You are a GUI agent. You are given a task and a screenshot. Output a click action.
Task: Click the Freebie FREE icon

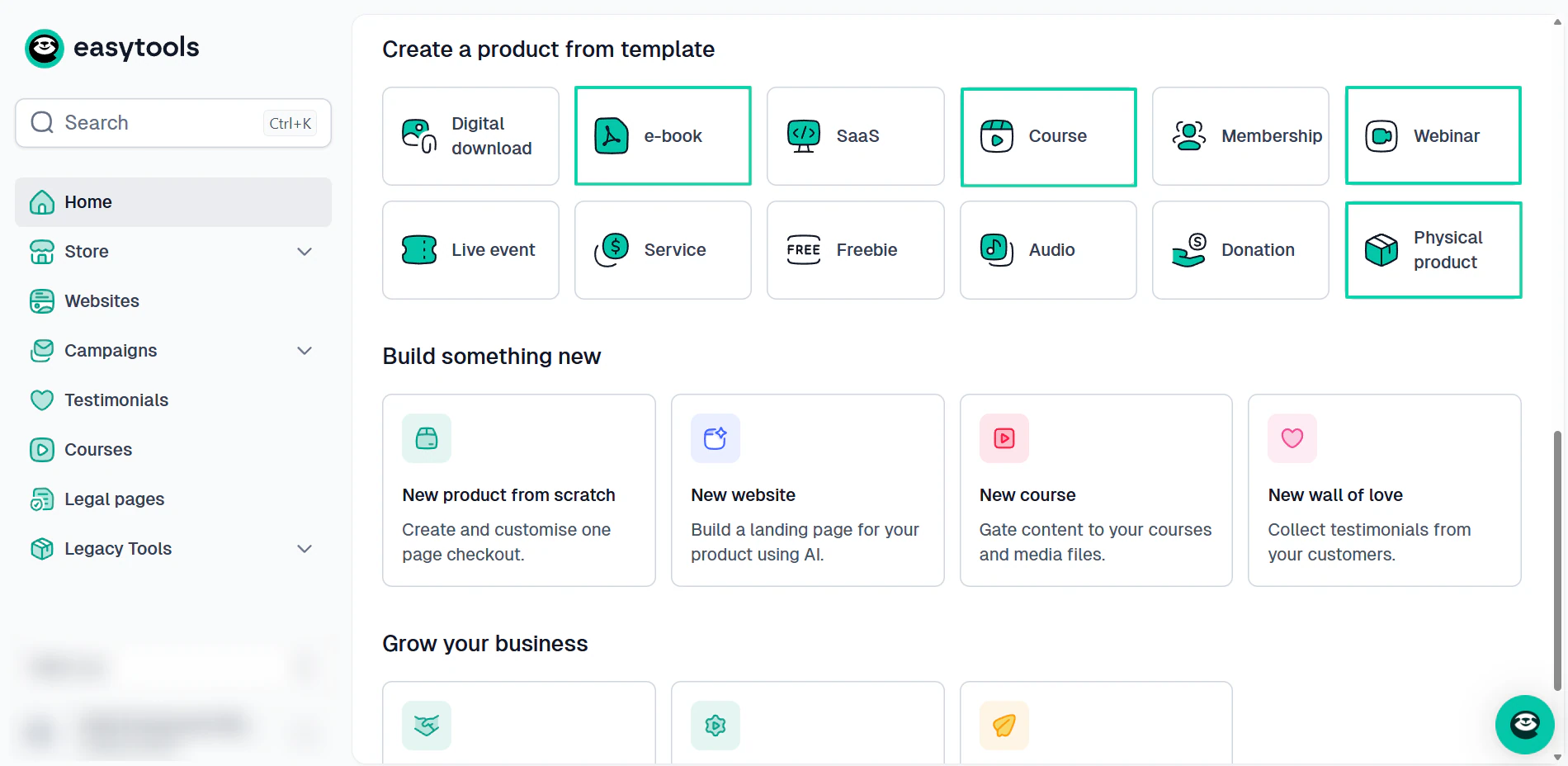pyautogui.click(x=804, y=250)
